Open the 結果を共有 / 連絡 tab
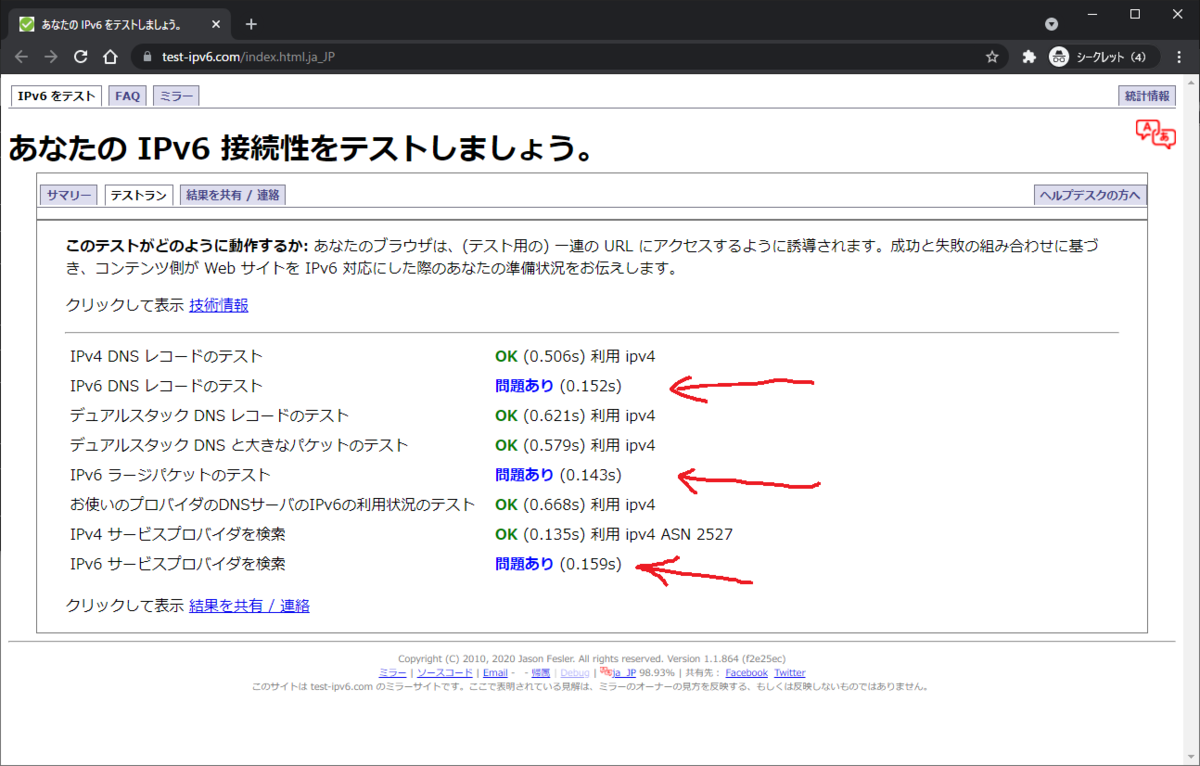 tap(233, 195)
